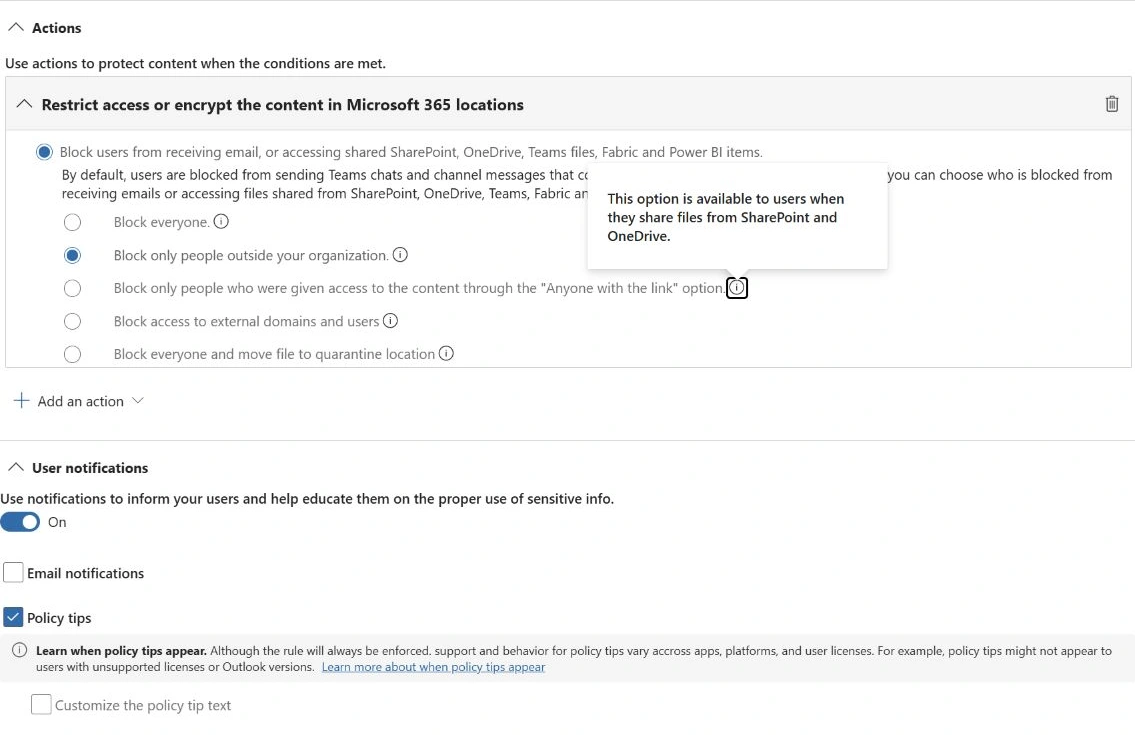Open info icon next to Block everyone
This screenshot has height=735, width=1135.
click(x=221, y=222)
